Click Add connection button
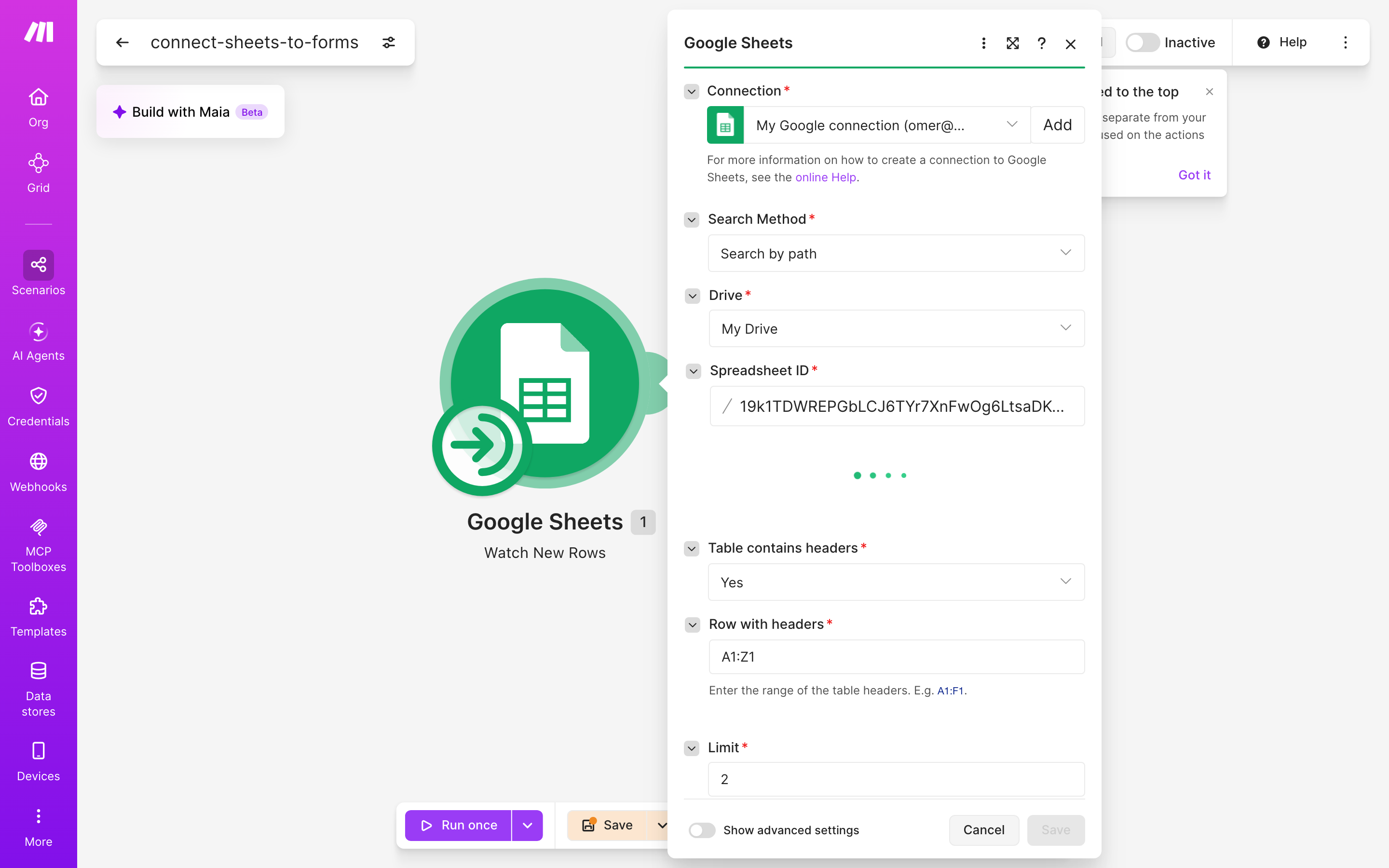The image size is (1389, 868). (1057, 125)
